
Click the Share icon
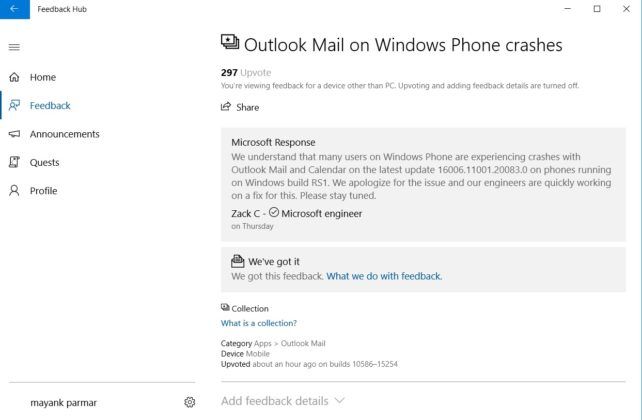tap(226, 107)
